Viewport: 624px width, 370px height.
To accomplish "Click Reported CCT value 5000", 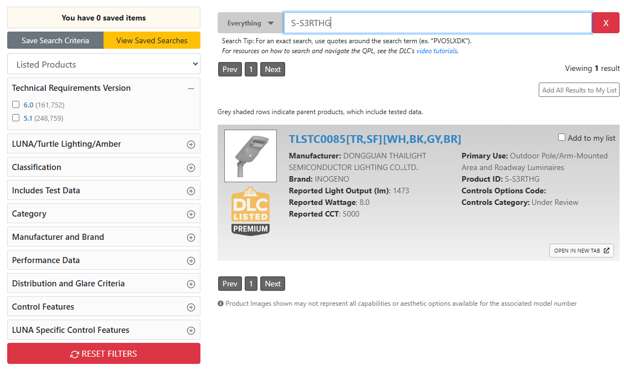I will point(351,214).
